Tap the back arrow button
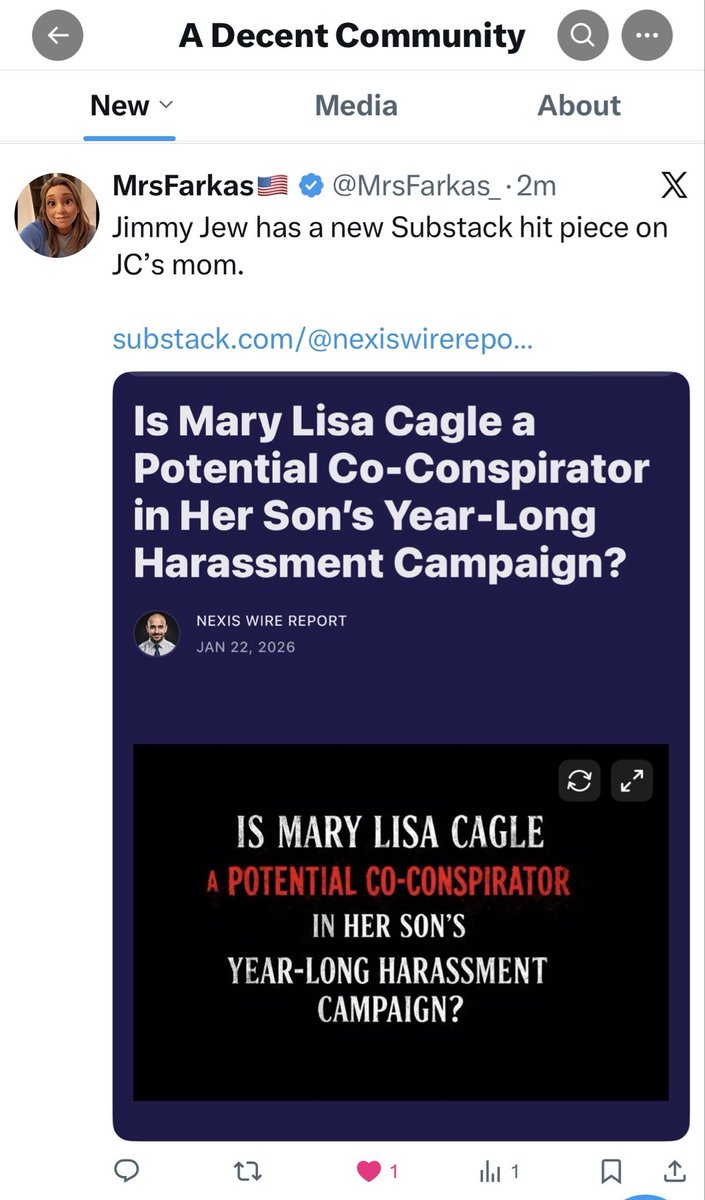The image size is (705, 1200). 58,38
